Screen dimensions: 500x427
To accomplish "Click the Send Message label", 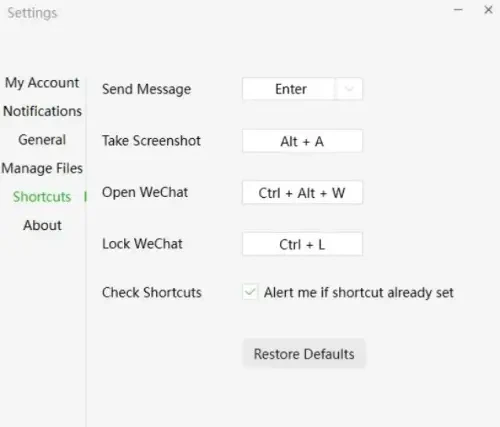I will [146, 89].
